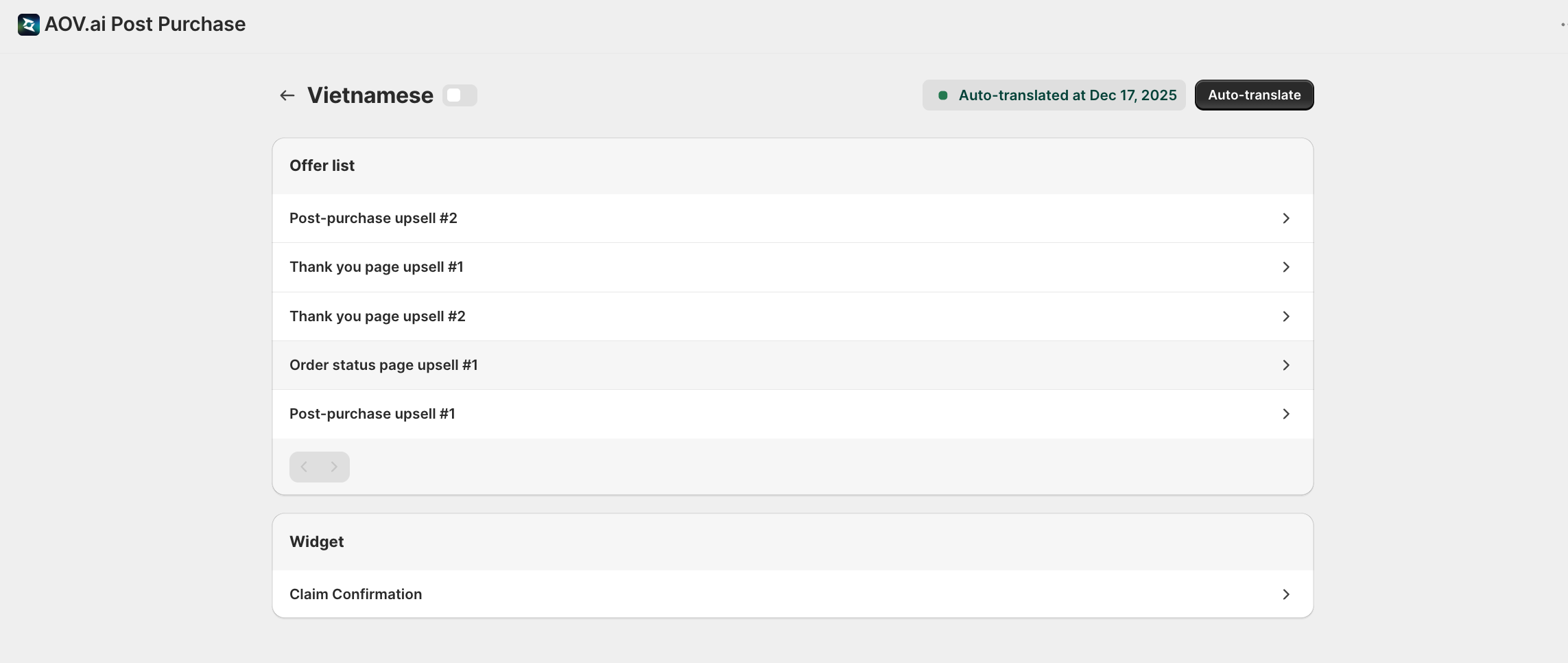Viewport: 1568px width, 663px height.
Task: Click the chevron on Thank you page upsell #1
Action: (1286, 267)
